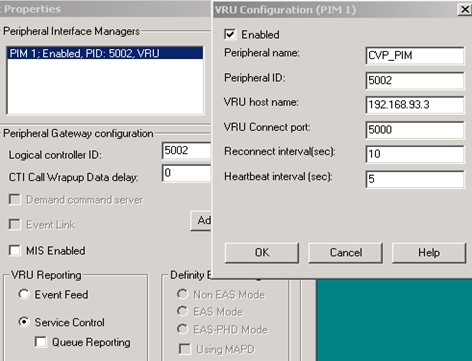Image resolution: width=472 pixels, height=361 pixels.
Task: Click the Peripheral name label text
Action: (262, 53)
